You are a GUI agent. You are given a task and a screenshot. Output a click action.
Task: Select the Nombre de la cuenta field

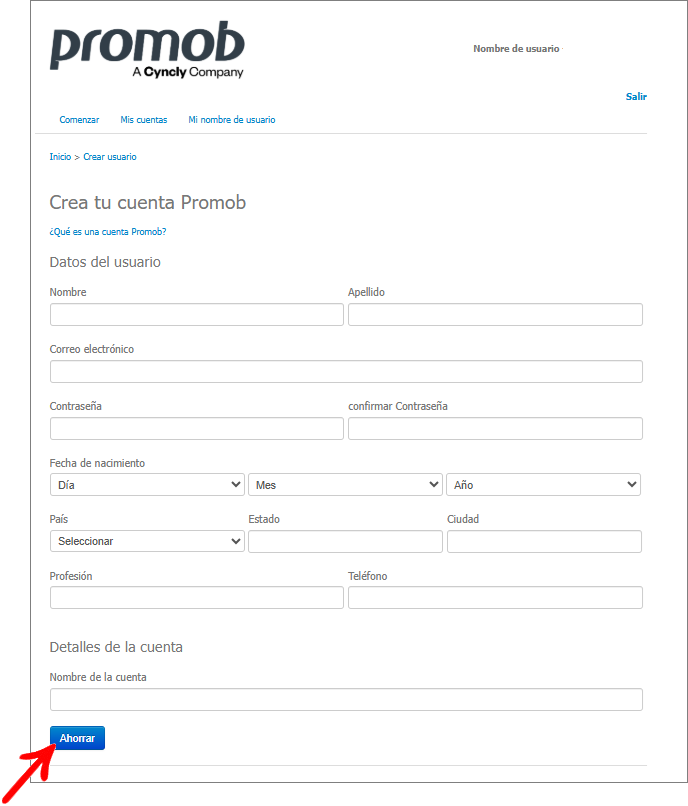click(x=346, y=700)
